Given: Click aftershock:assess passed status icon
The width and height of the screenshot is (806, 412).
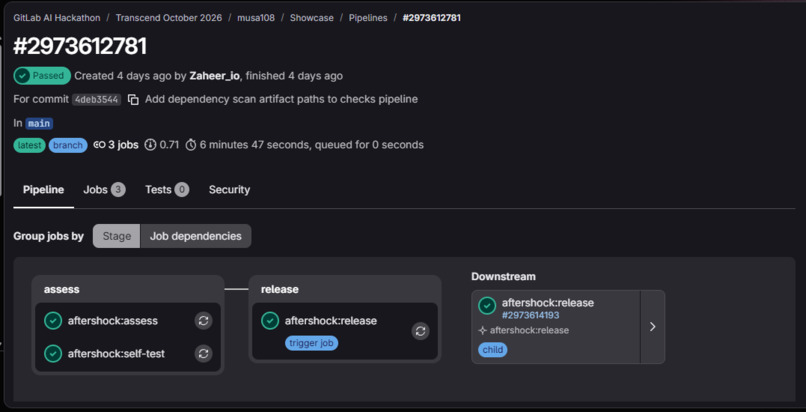Looking at the screenshot, I should coord(53,321).
